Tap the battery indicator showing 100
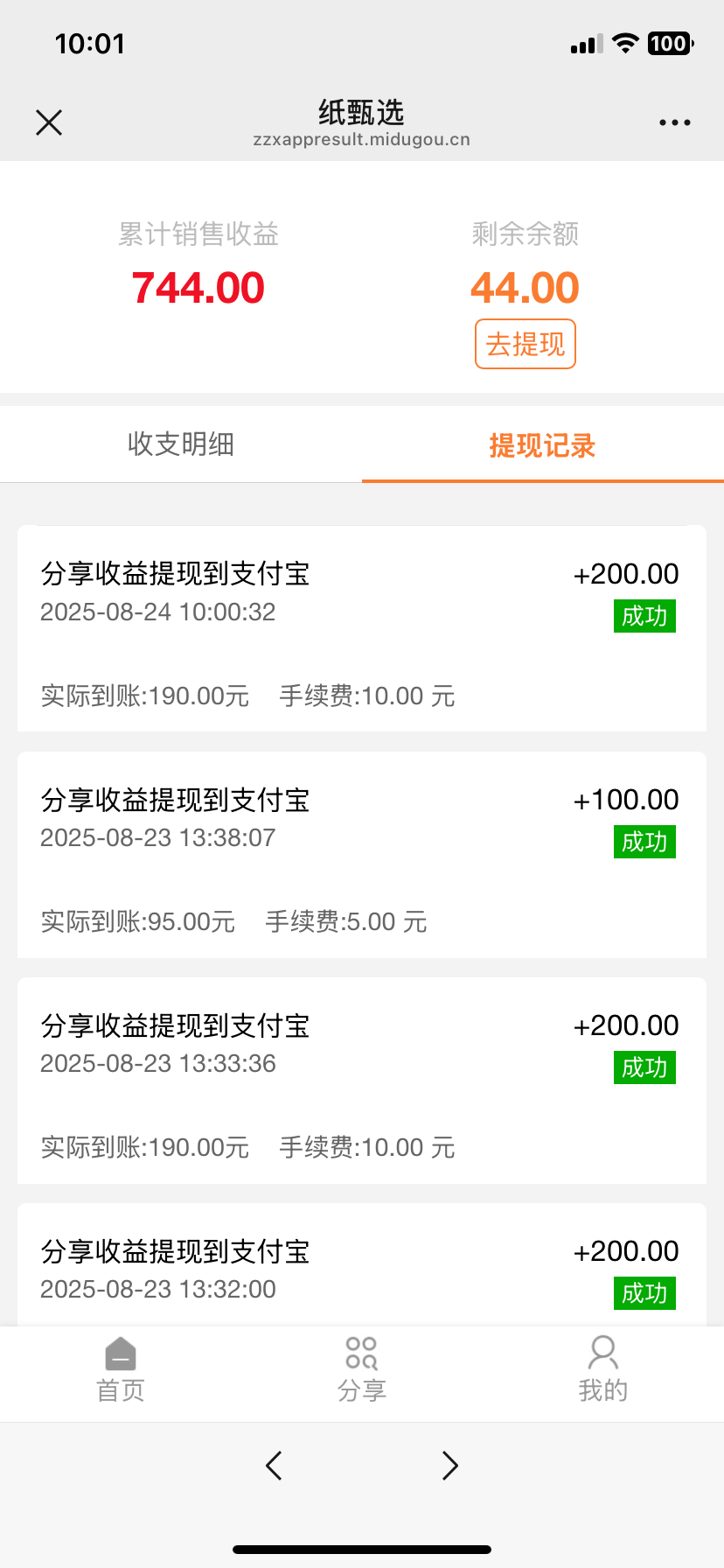The width and height of the screenshot is (724, 1568). 670,44
